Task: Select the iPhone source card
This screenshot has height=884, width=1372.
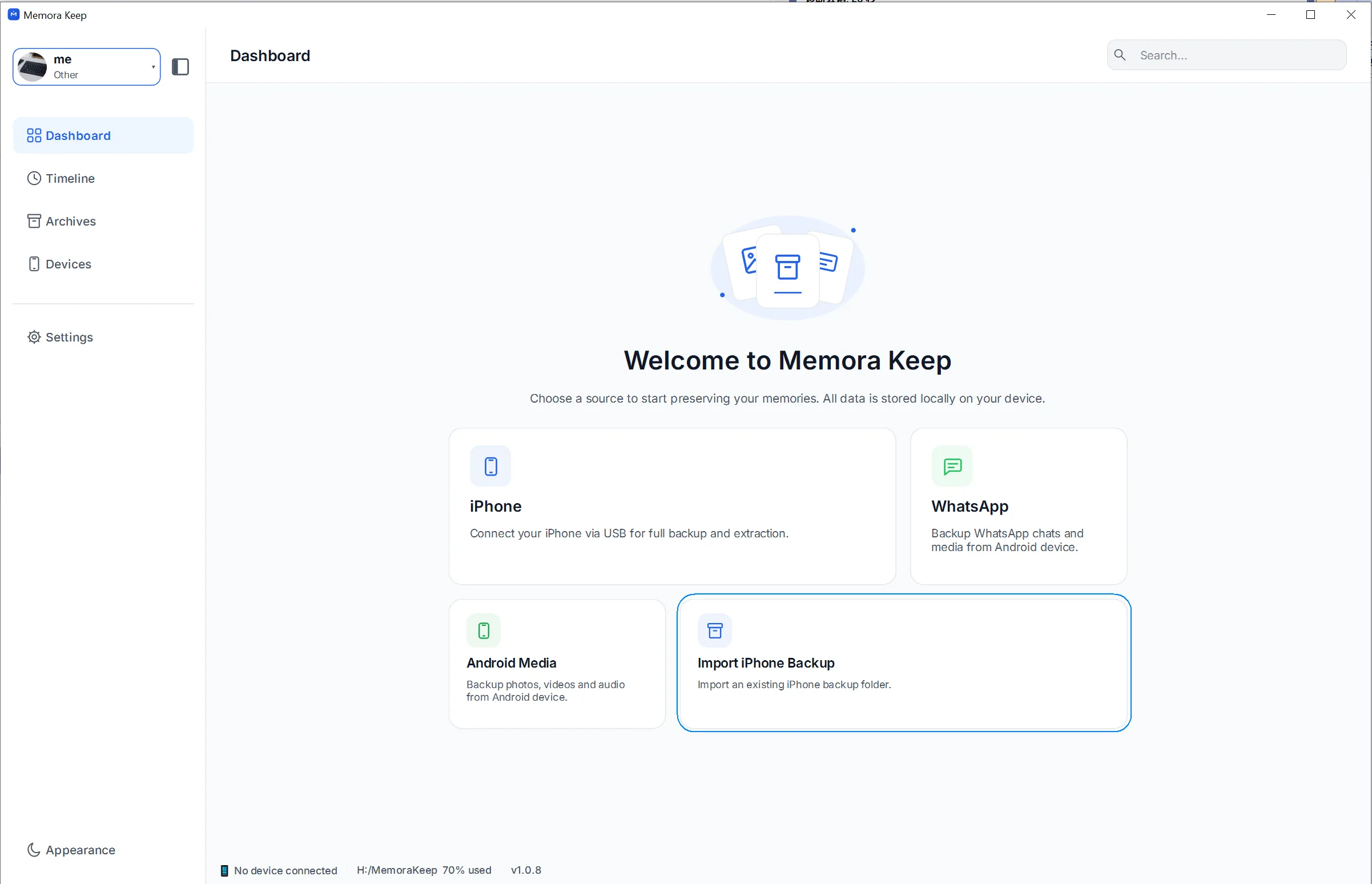Action: click(x=672, y=507)
